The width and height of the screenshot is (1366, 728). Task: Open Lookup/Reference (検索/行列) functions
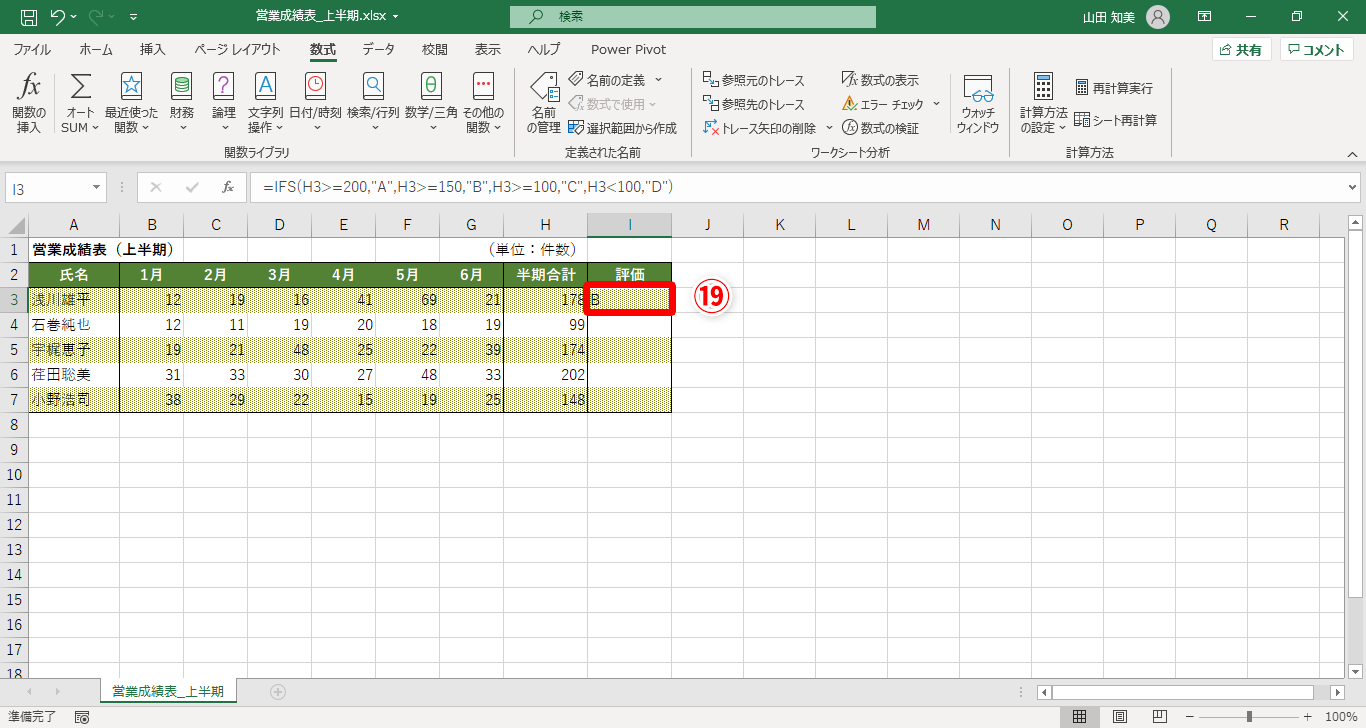point(373,104)
